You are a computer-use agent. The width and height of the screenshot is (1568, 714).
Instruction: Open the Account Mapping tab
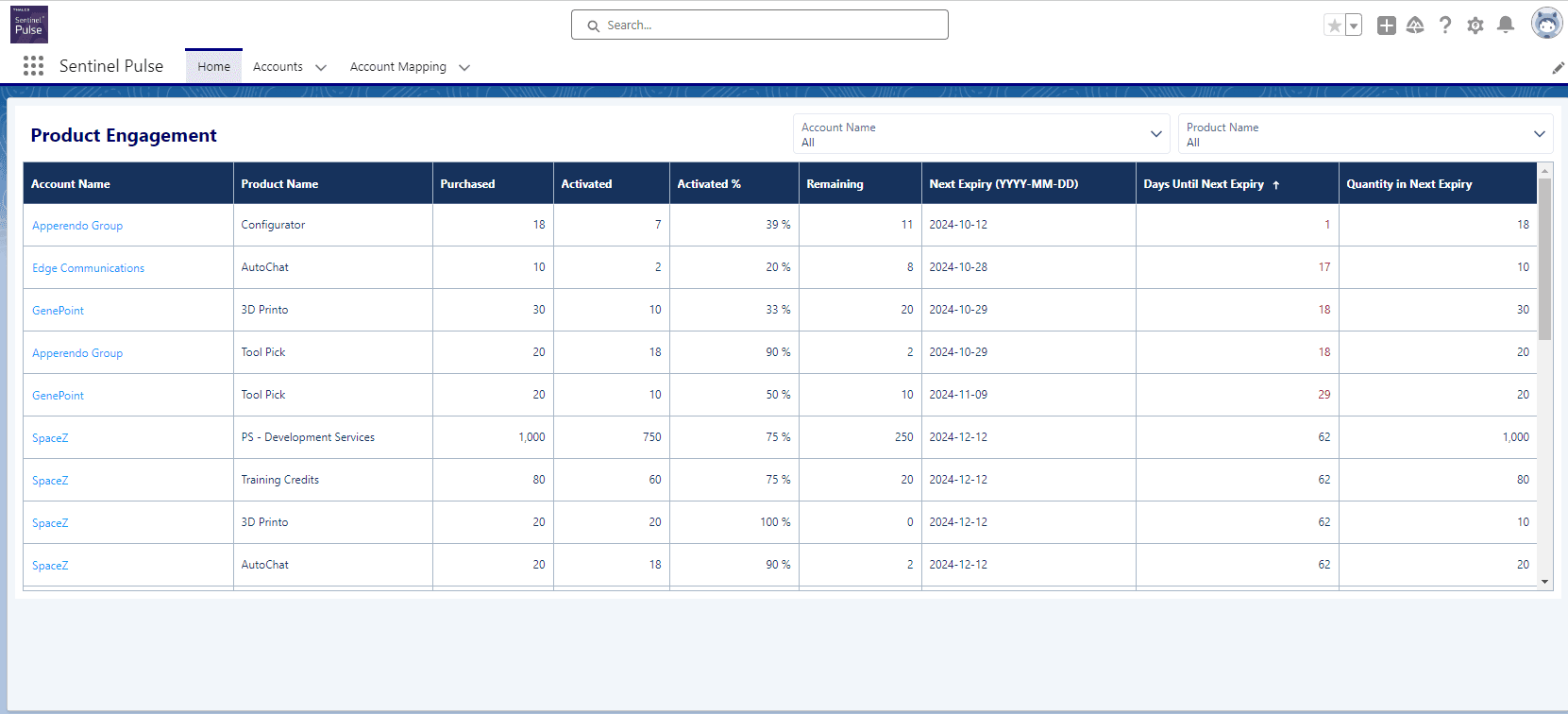click(397, 66)
